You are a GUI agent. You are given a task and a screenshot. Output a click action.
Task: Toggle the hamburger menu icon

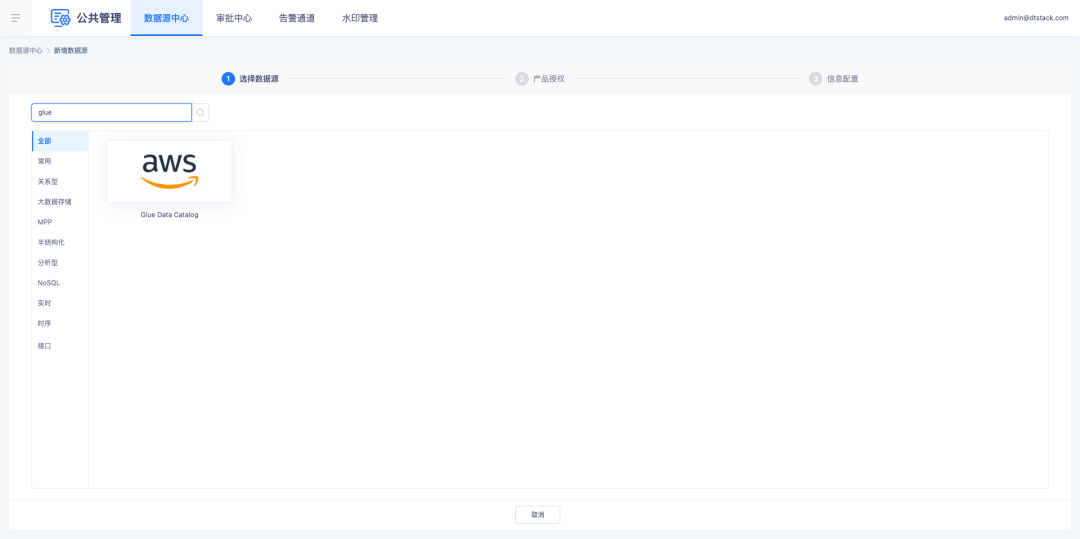tap(15, 18)
